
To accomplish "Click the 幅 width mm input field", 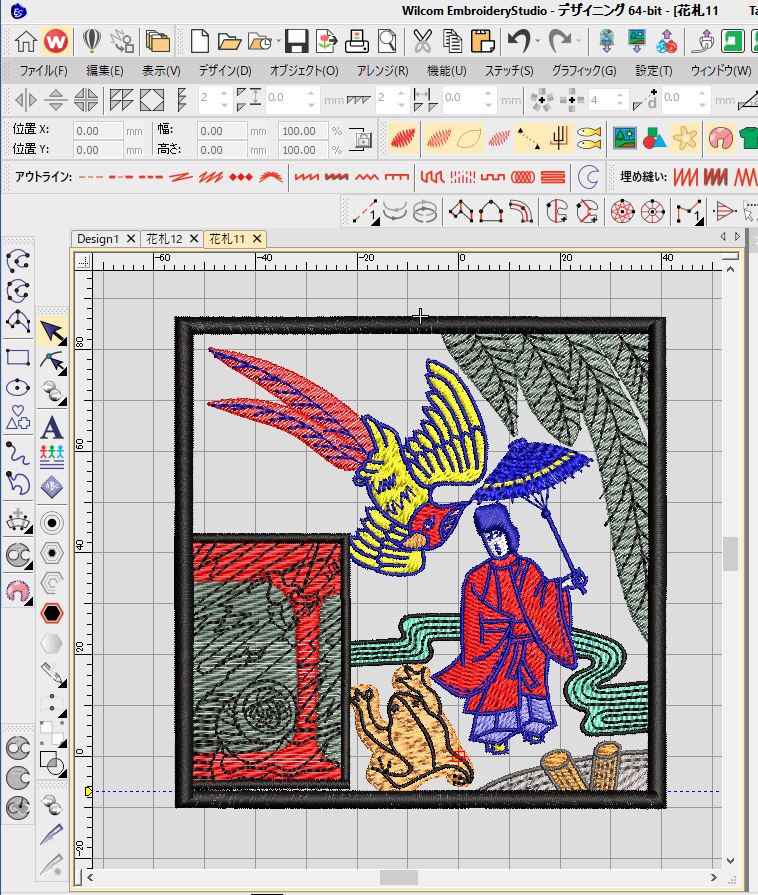I will pos(222,131).
